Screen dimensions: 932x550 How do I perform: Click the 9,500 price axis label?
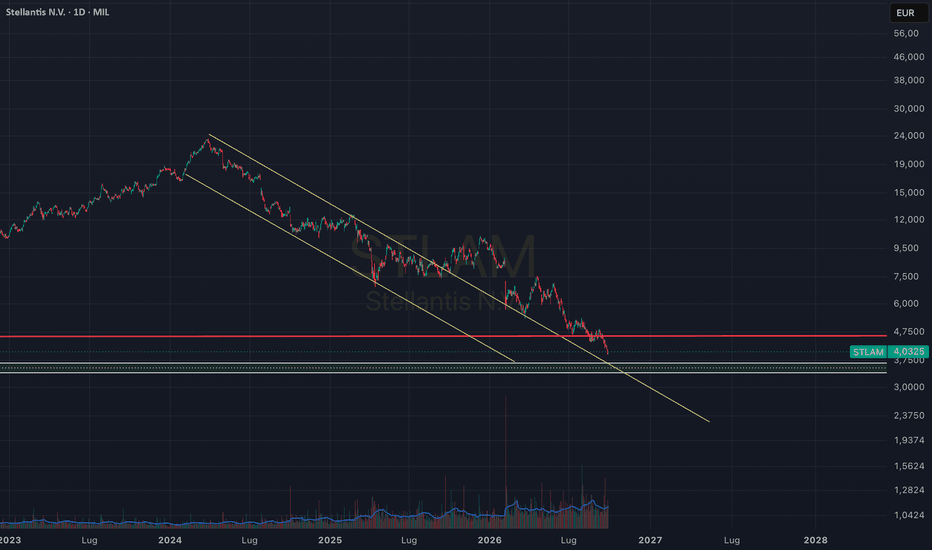pyautogui.click(x=906, y=248)
